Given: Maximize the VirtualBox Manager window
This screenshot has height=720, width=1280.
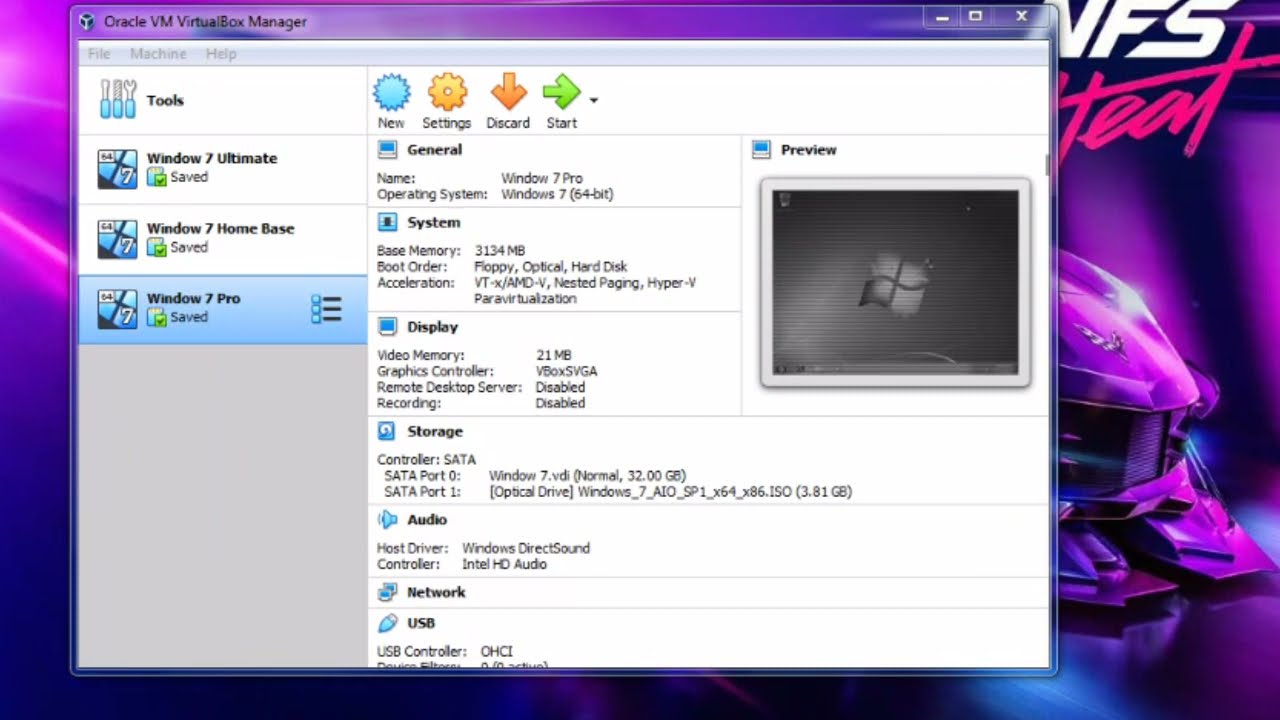Looking at the screenshot, I should [975, 16].
